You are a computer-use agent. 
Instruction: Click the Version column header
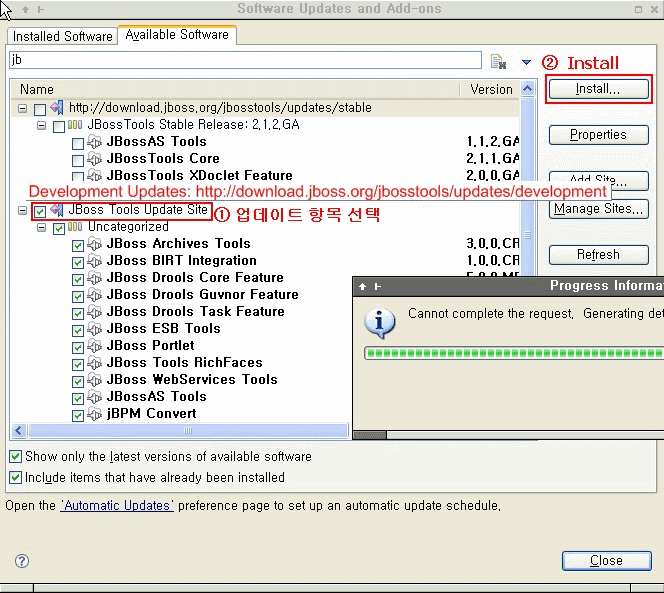490,89
